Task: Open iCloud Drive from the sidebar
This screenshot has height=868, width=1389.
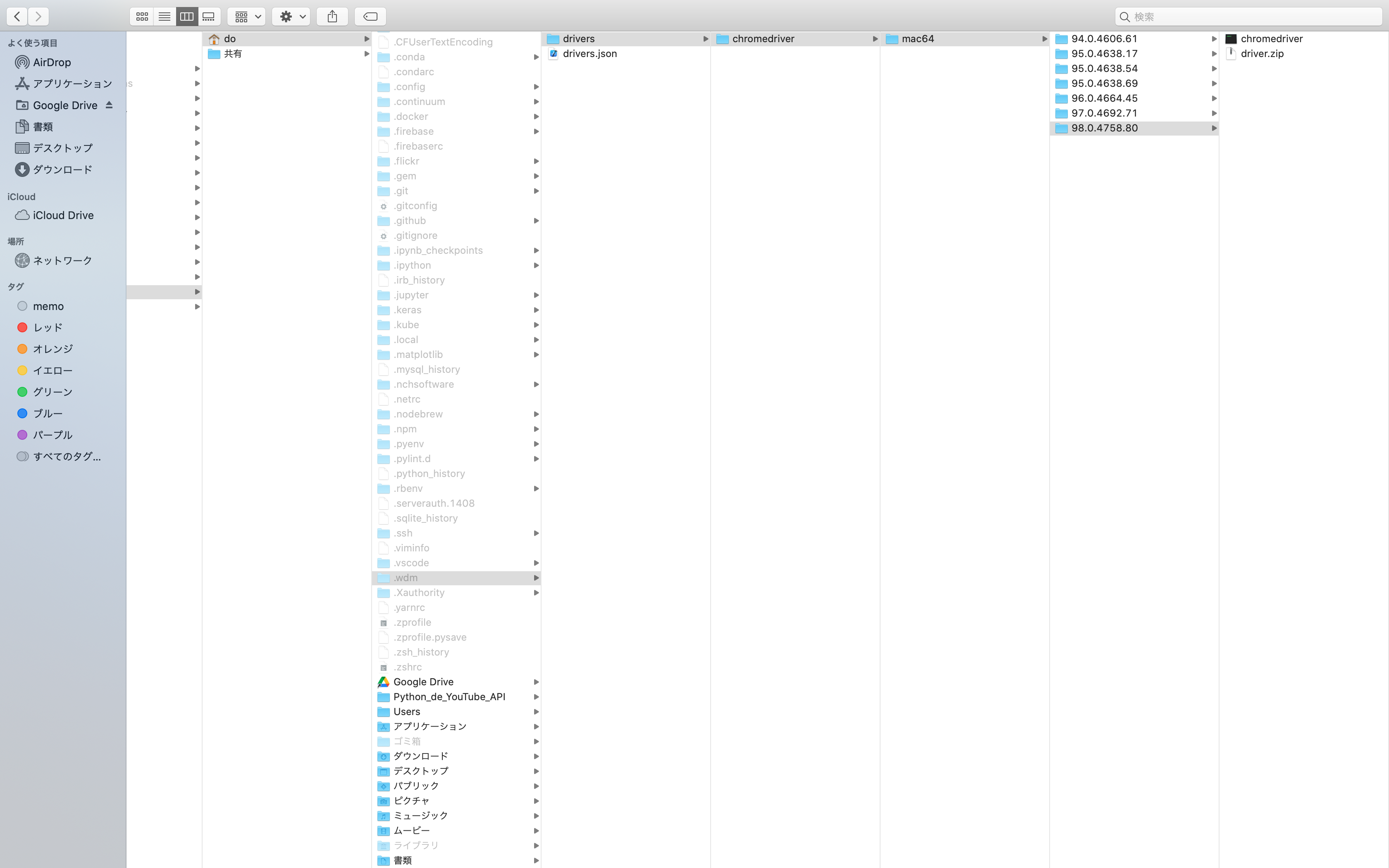Action: point(62,215)
